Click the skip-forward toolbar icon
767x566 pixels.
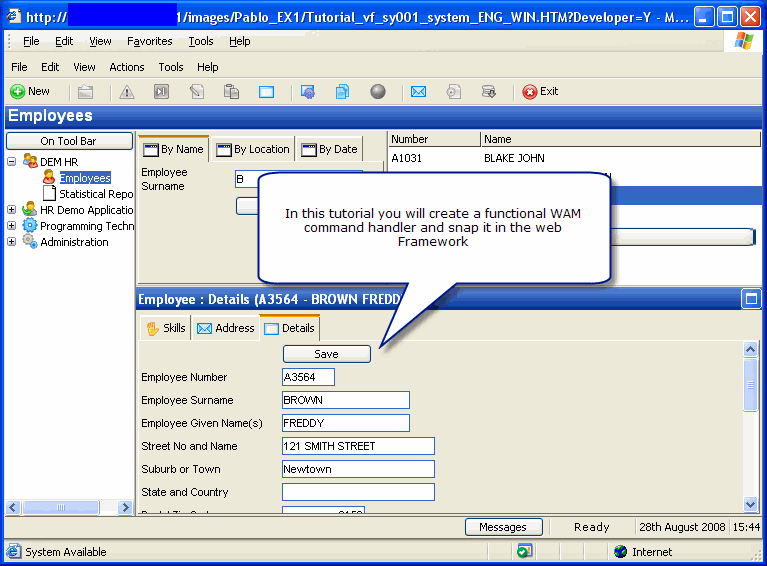161,91
